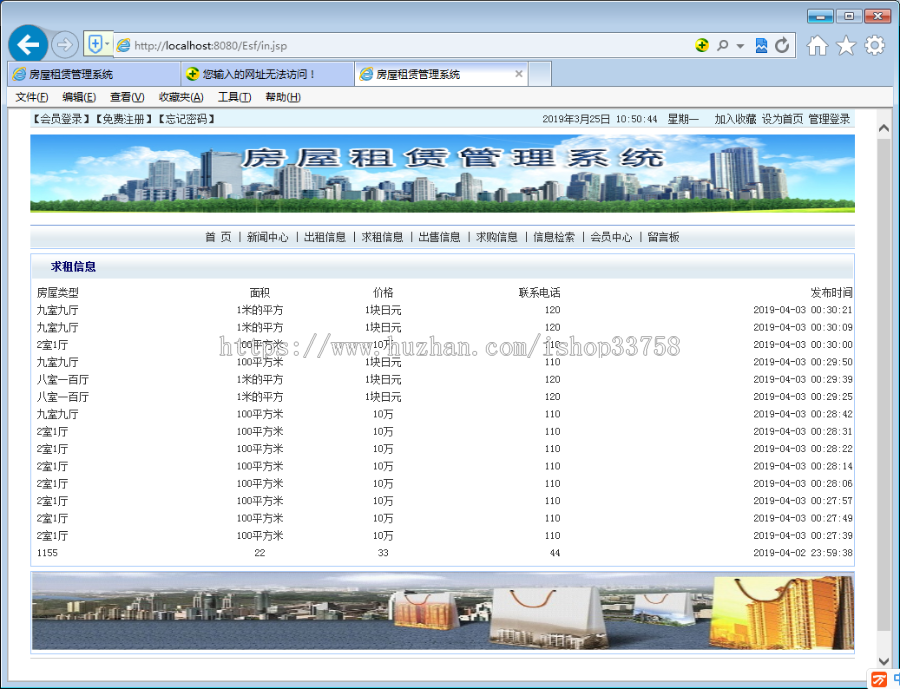
Task: Click the Home icon in the toolbar
Action: tap(815, 45)
